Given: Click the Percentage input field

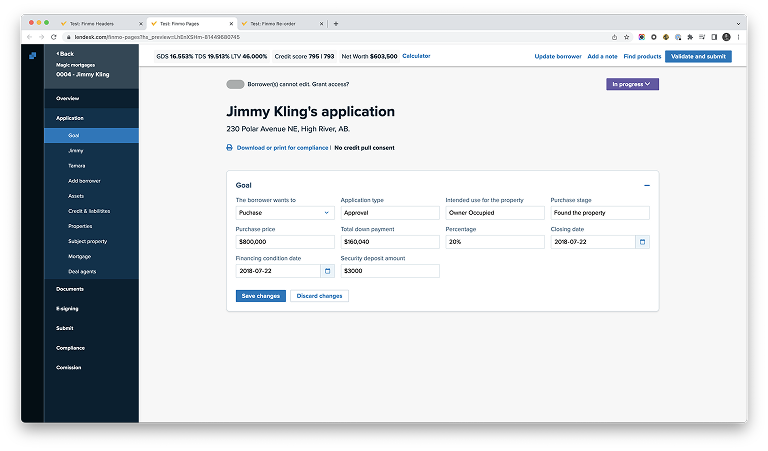Looking at the screenshot, I should click(495, 242).
